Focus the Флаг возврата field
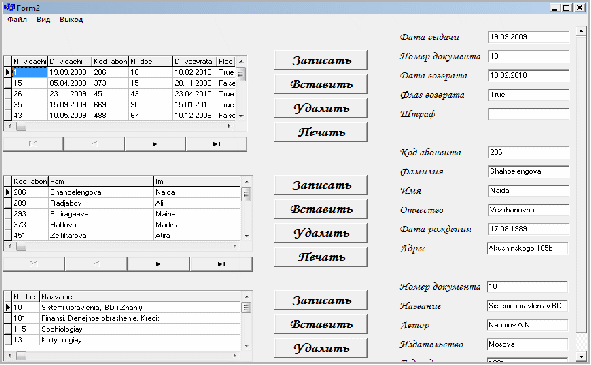 [x=528, y=95]
